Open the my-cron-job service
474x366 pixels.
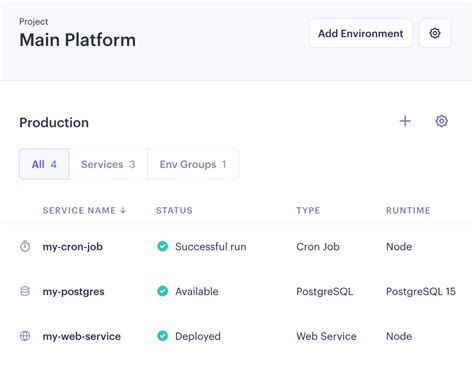[x=73, y=247]
